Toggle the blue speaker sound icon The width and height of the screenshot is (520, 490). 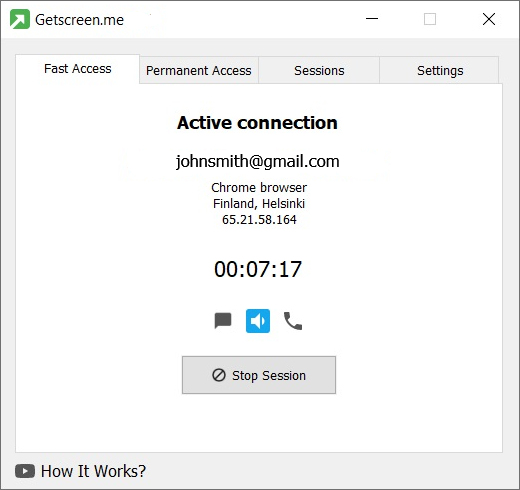[x=258, y=321]
